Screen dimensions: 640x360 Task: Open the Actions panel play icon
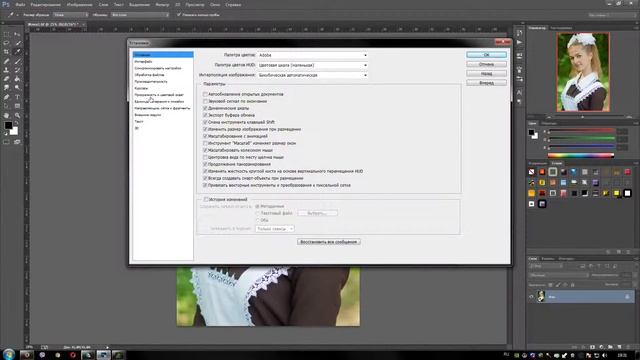pyautogui.click(x=519, y=42)
